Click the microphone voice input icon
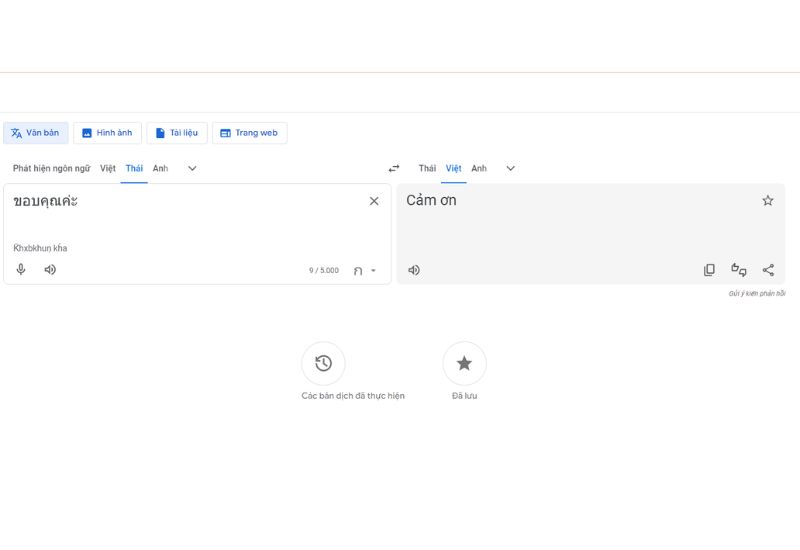This screenshot has height=550, width=800. (21, 270)
